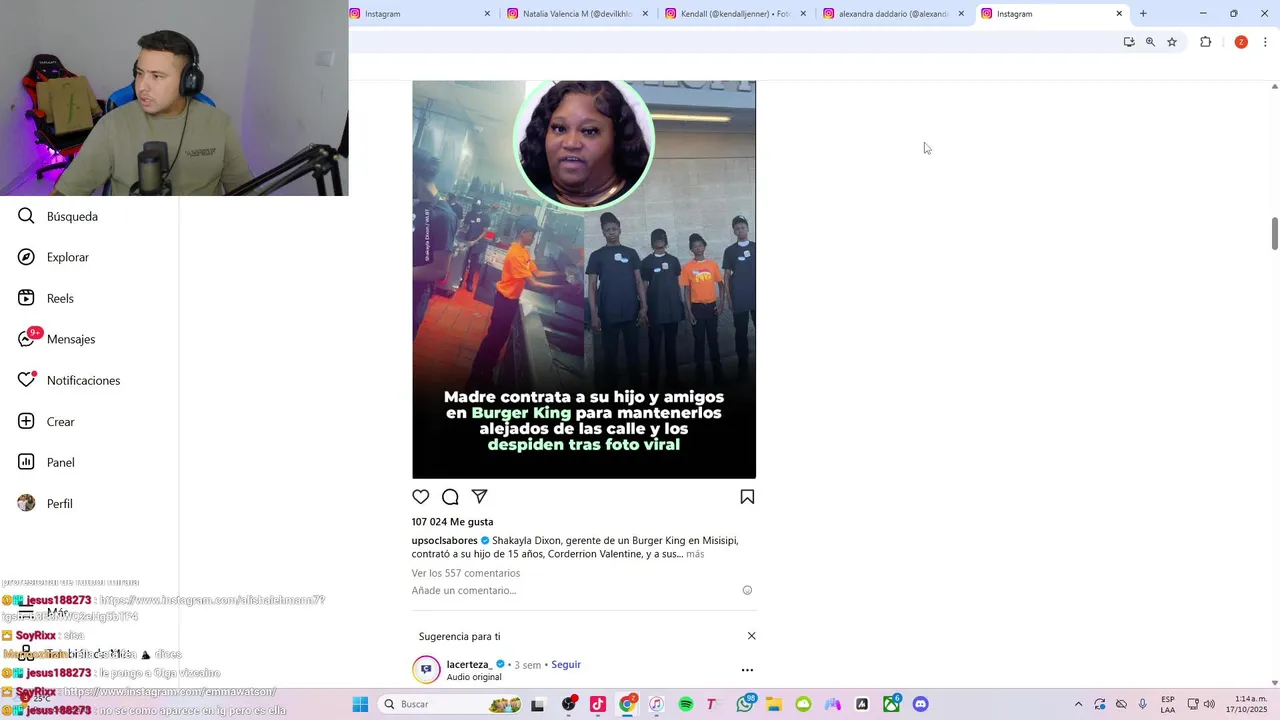Click the messenger icon with 9+ badge
The width and height of the screenshot is (1280, 720).
click(27, 339)
